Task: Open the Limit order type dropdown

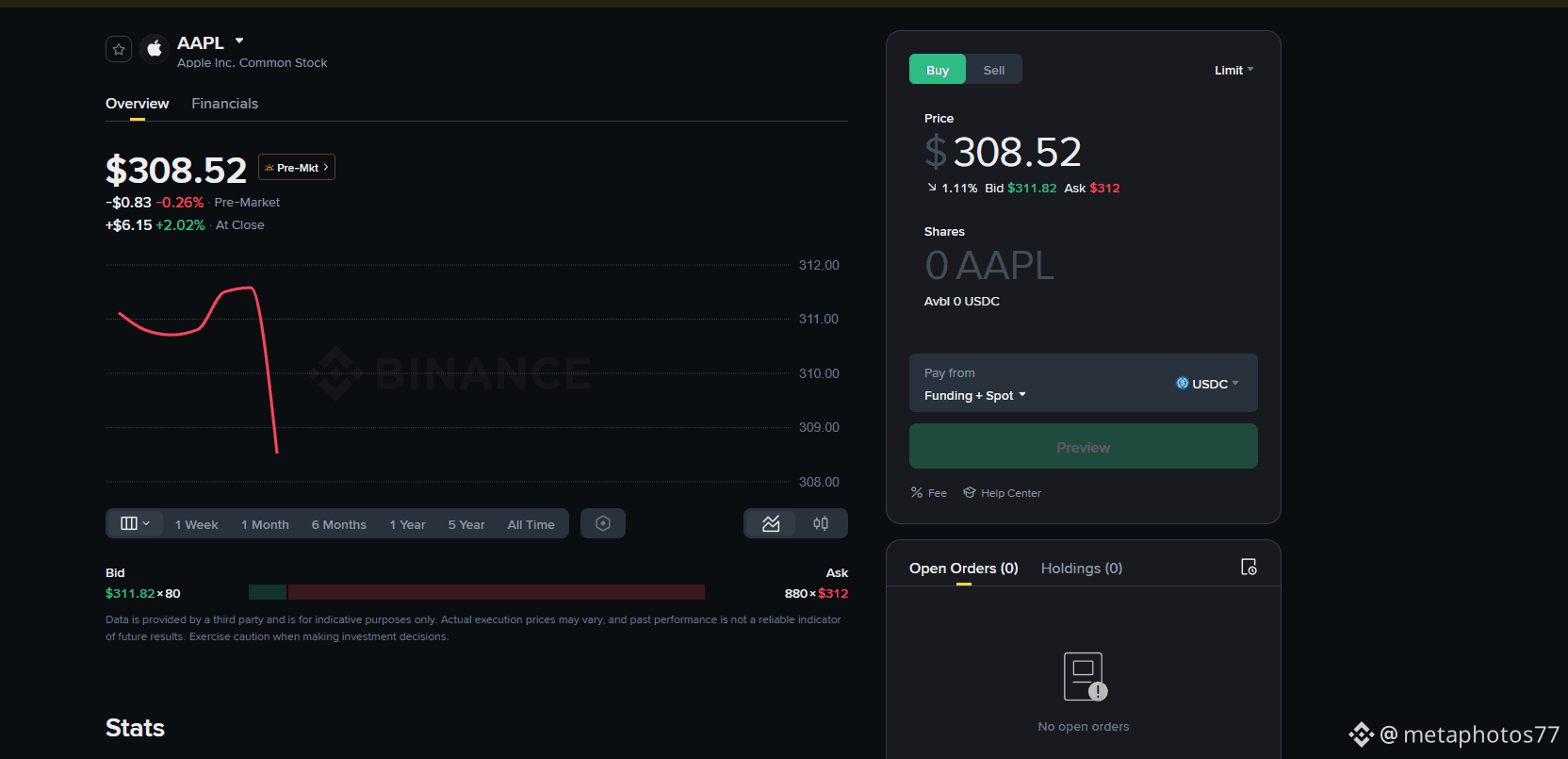Action: 1233,70
